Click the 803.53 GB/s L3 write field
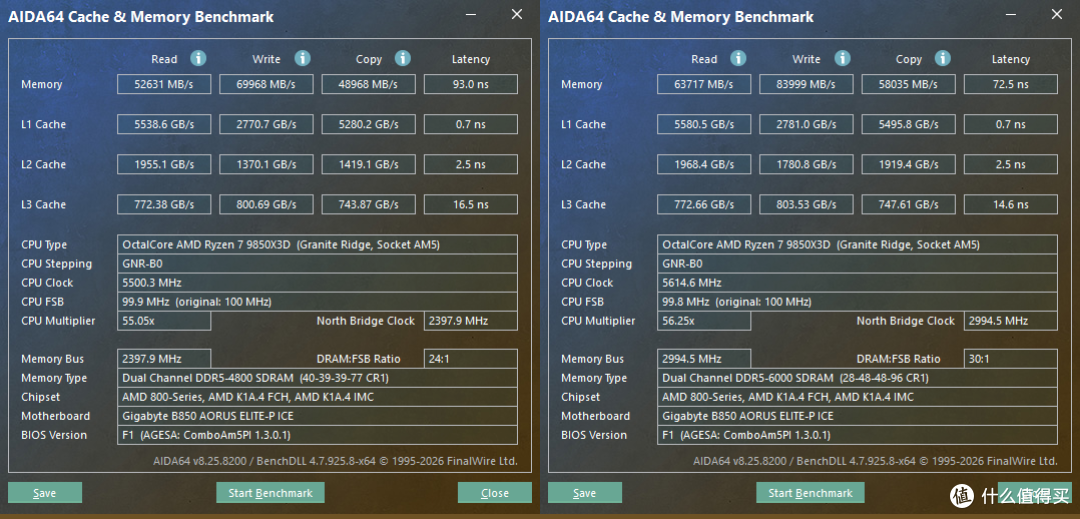This screenshot has height=519, width=1080. coord(807,204)
